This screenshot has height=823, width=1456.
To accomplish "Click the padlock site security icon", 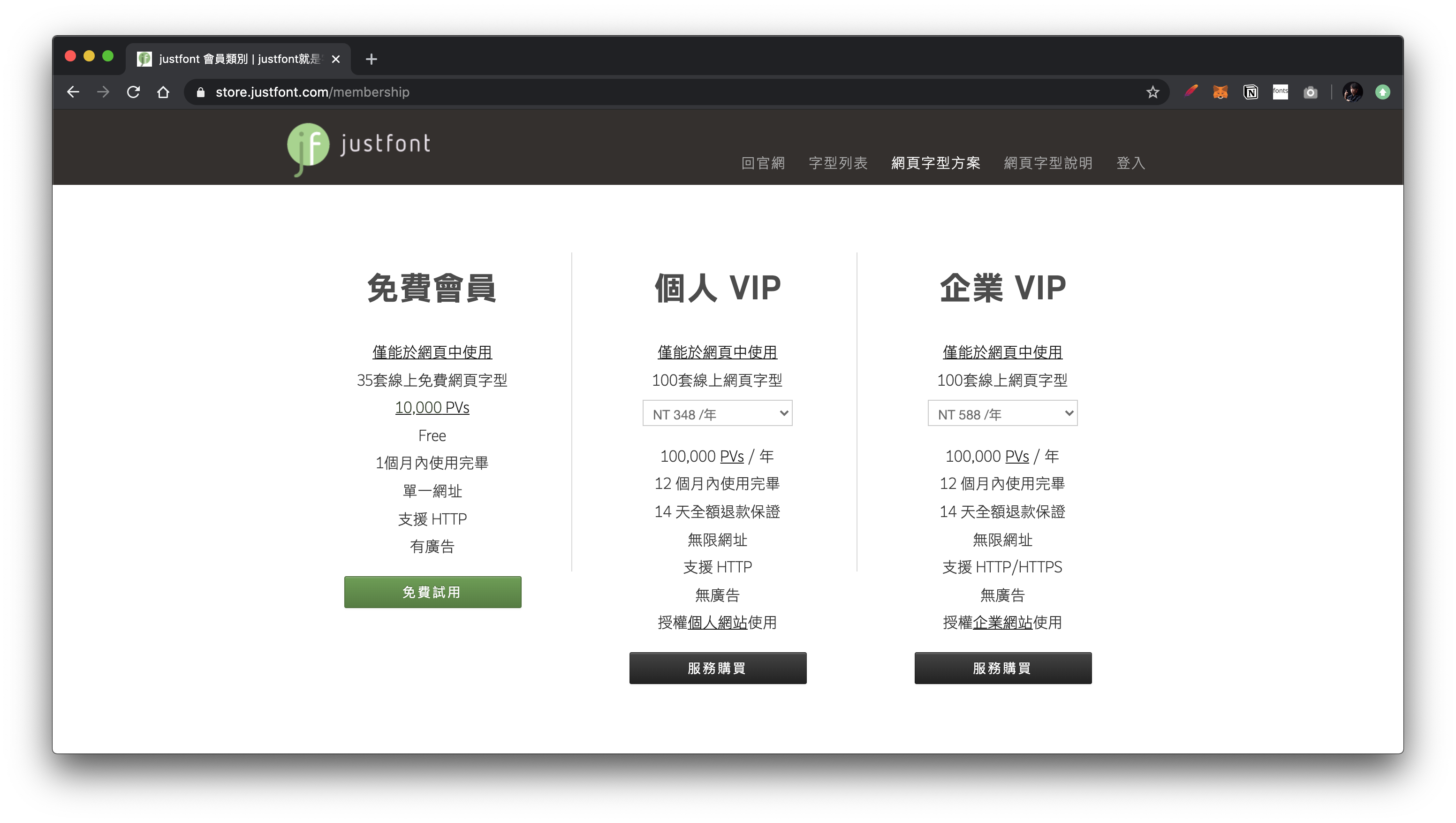I will coord(200,92).
